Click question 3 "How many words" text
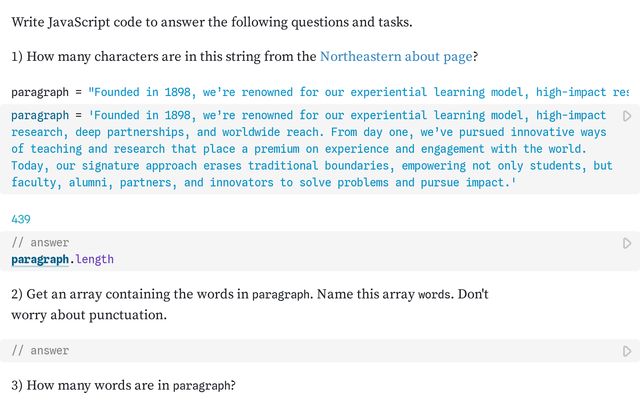 click(x=123, y=385)
